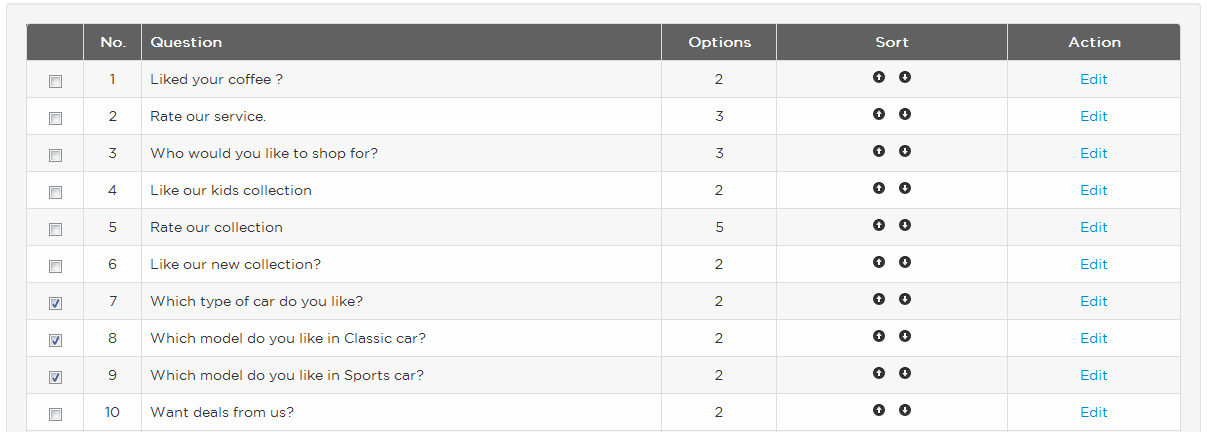Edit the 'Liked your coffee ?' question

(1094, 79)
